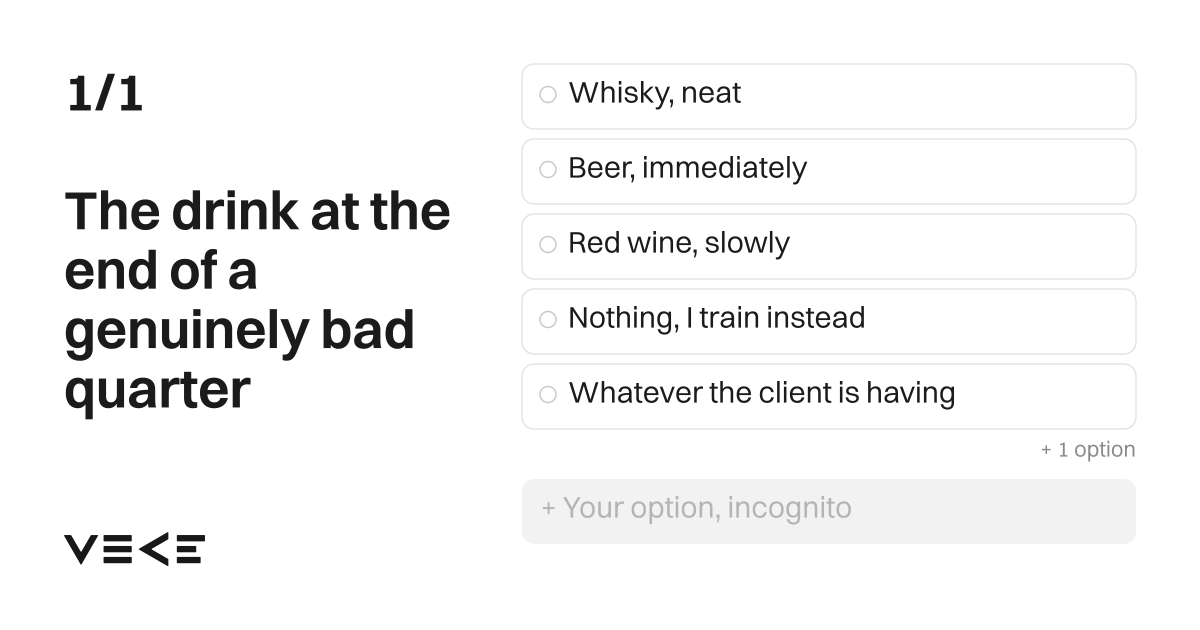Click the 'Whisky, neat' answer text
Image resolution: width=1200 pixels, height=630 pixels.
[655, 93]
